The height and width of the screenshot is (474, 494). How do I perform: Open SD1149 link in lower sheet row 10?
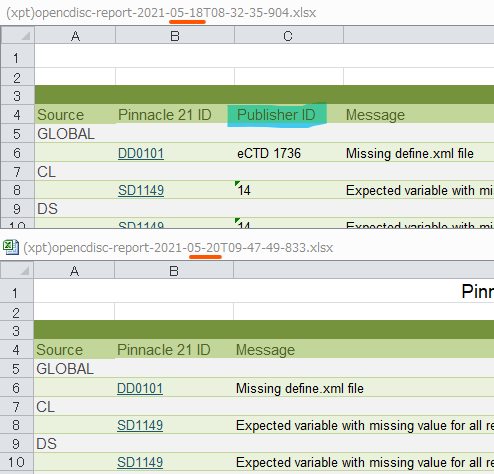point(140,462)
